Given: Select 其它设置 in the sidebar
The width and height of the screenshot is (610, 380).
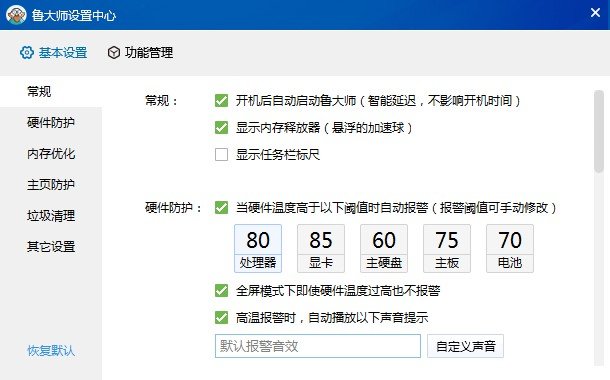Looking at the screenshot, I should pos(51,247).
